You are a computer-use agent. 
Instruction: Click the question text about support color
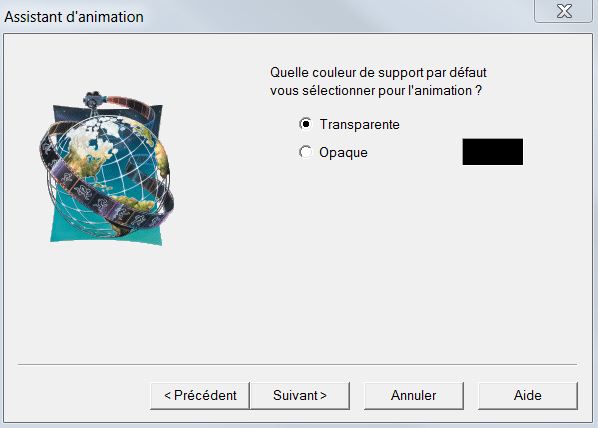point(378,81)
